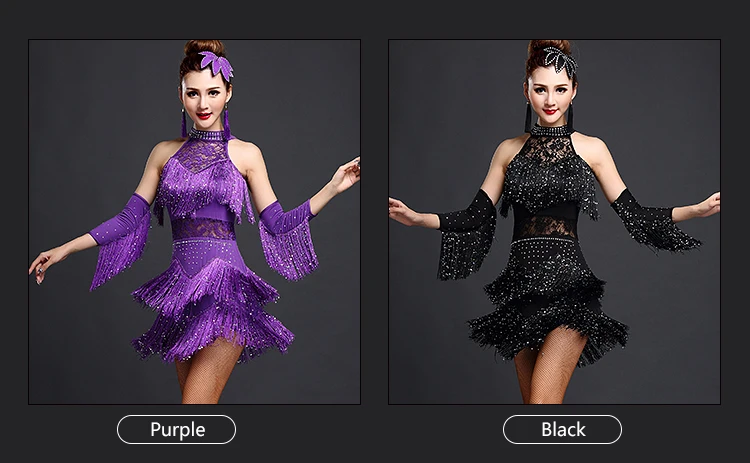Click the black dress rhinestone collar
Viewport: 750px width, 463px height.
551,130
